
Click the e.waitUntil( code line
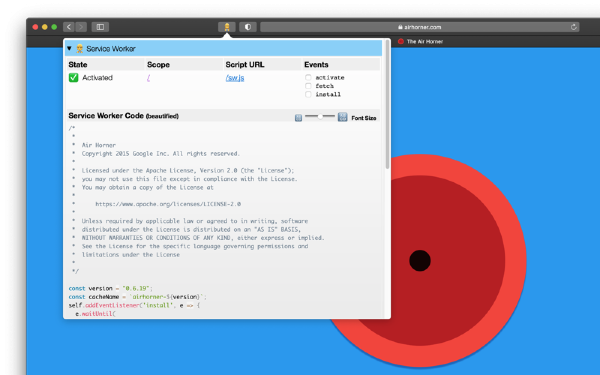coord(95,313)
